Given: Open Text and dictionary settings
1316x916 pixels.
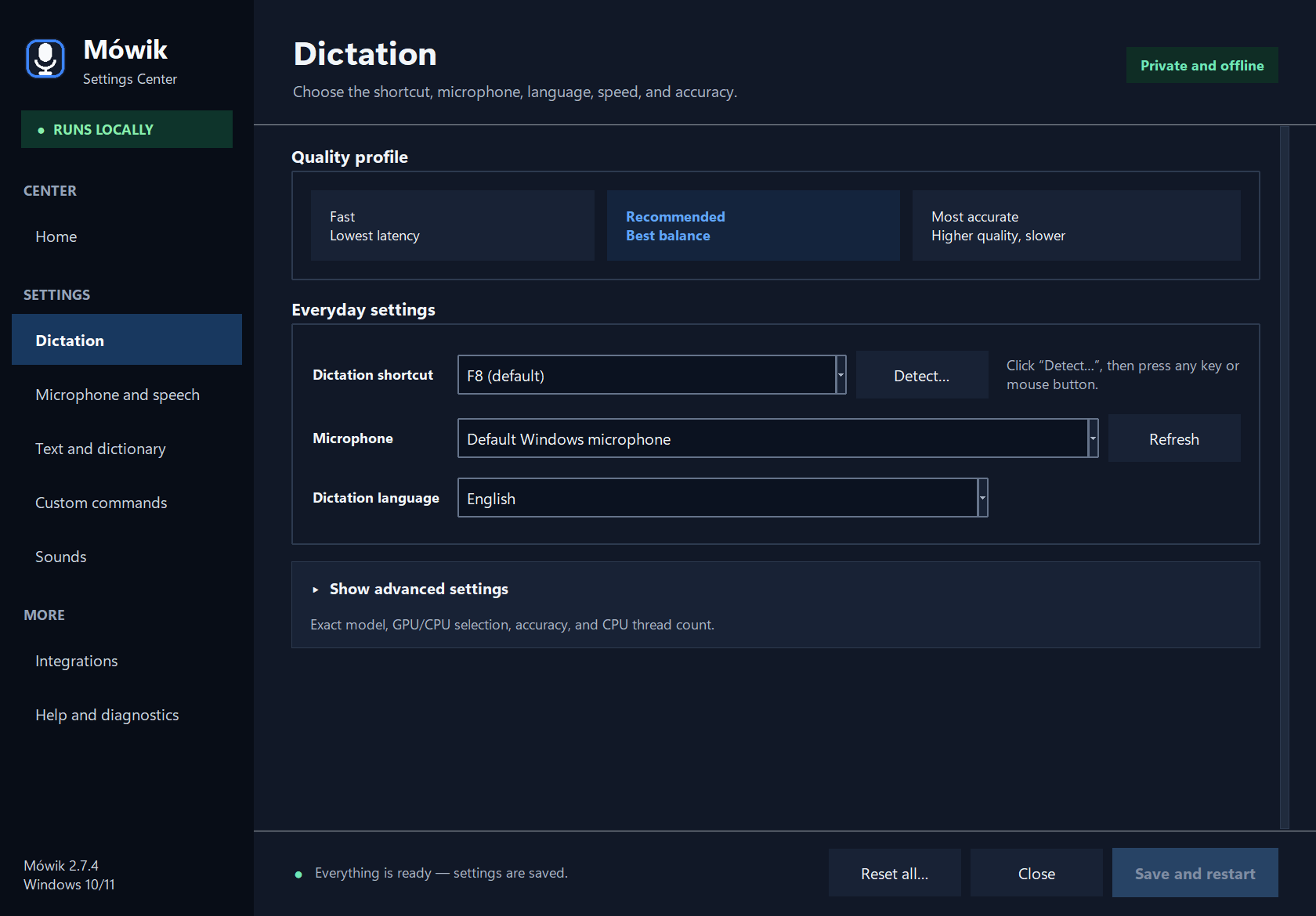Looking at the screenshot, I should click(x=127, y=449).
